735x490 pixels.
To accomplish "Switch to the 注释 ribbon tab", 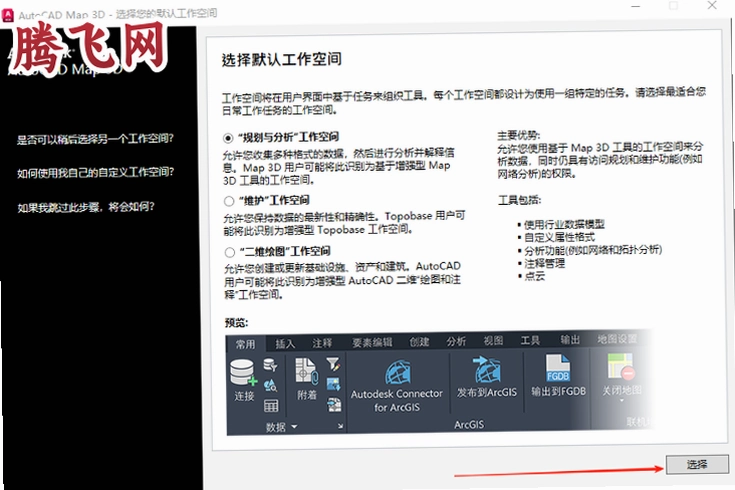I will click(x=322, y=343).
